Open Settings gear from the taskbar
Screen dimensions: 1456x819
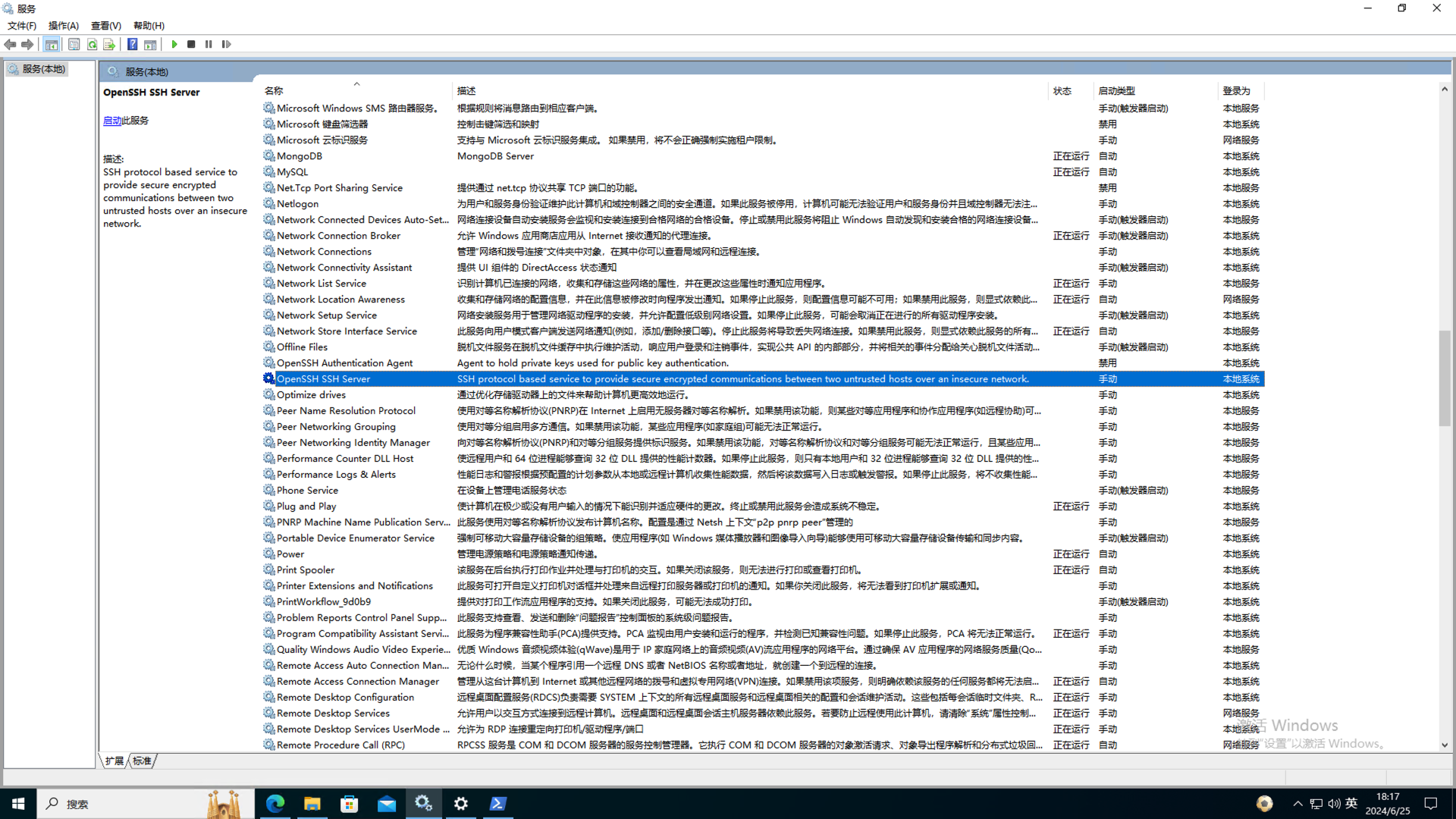[x=461, y=804]
